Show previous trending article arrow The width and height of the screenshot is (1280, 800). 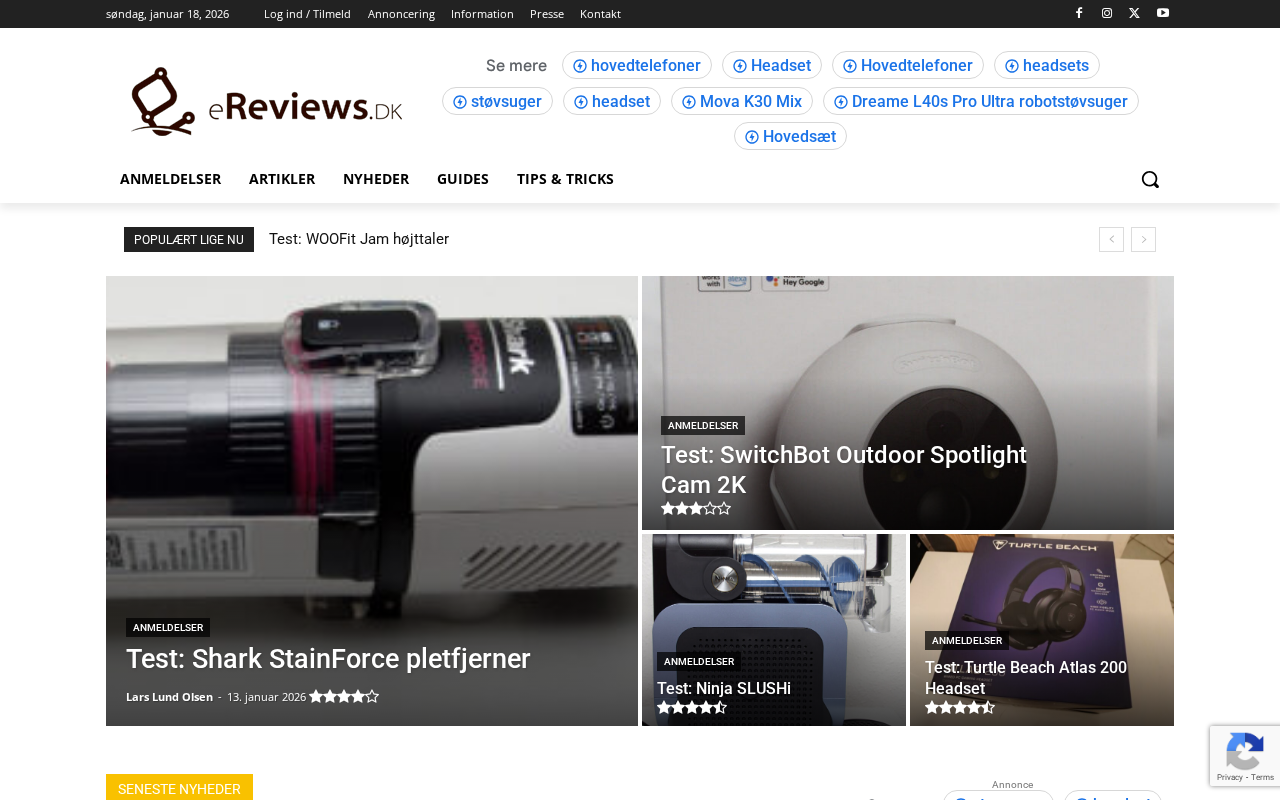(x=1111, y=239)
